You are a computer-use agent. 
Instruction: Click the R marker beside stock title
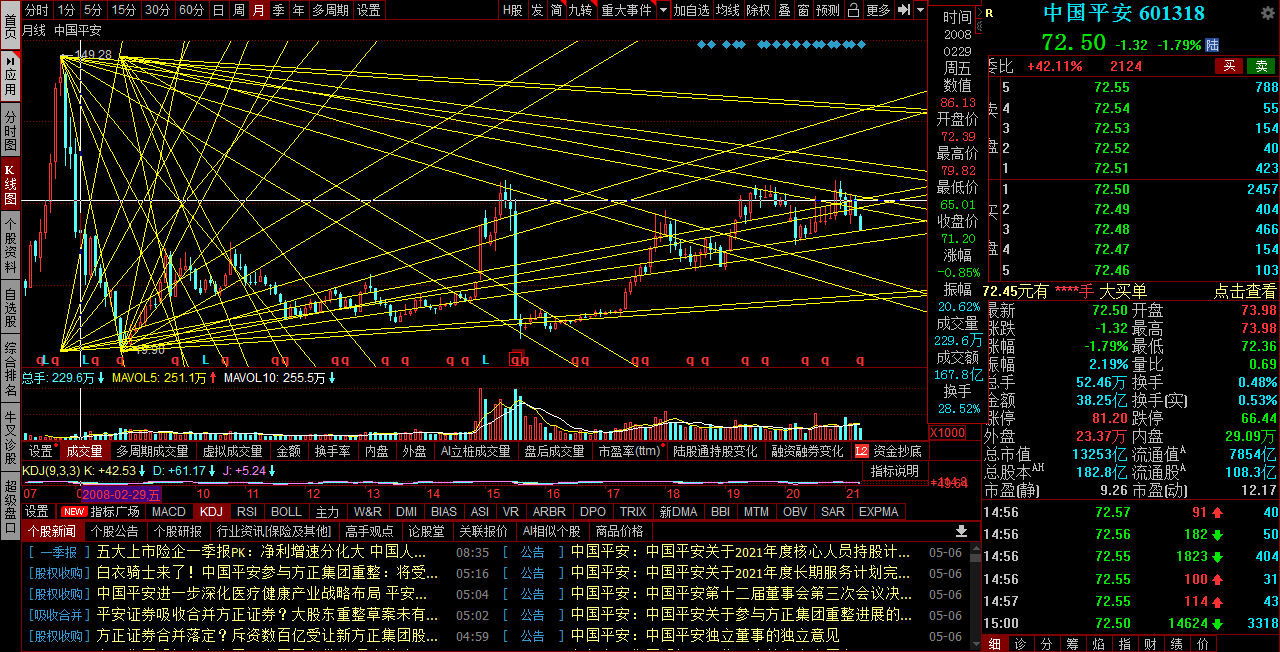pos(989,13)
